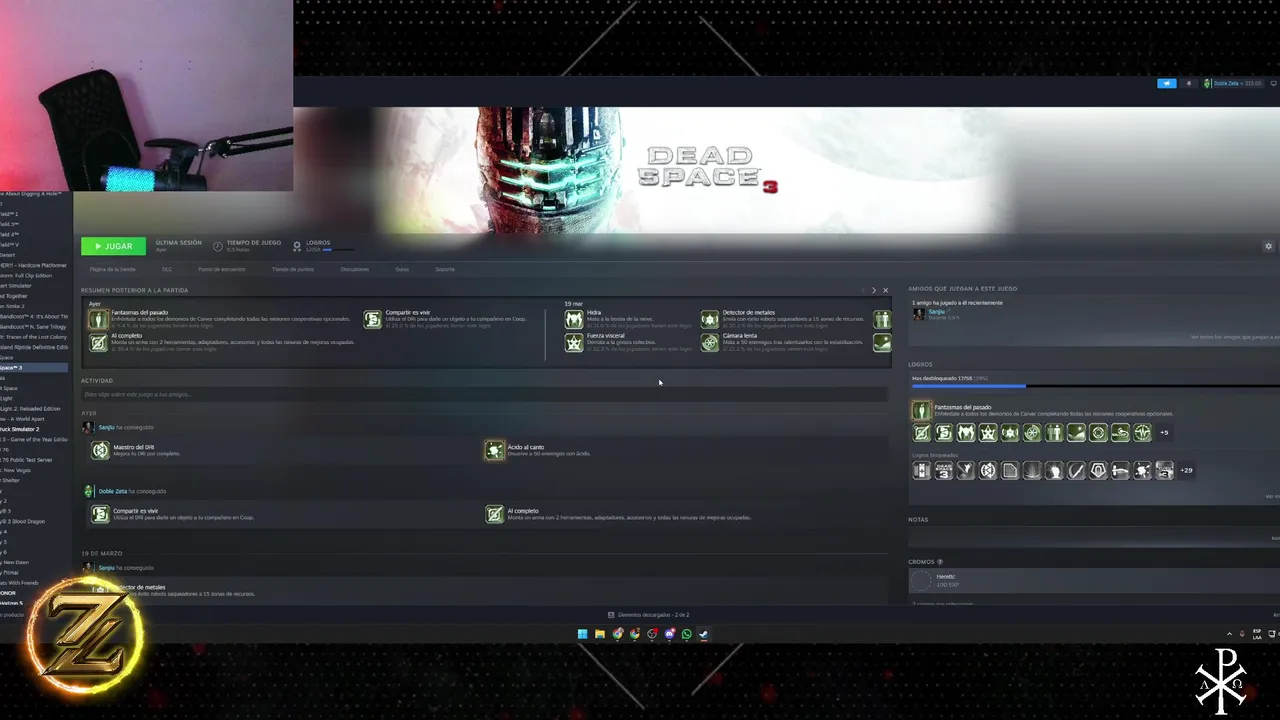Click Fuerza visceral achievement icon in summary
Screen dimensions: 1280x720
(x=574, y=343)
